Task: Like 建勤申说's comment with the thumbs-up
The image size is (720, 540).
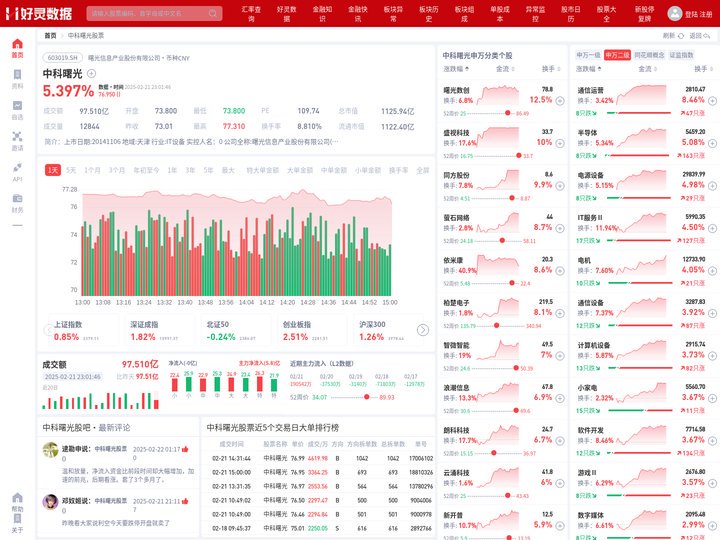Action: point(185,449)
